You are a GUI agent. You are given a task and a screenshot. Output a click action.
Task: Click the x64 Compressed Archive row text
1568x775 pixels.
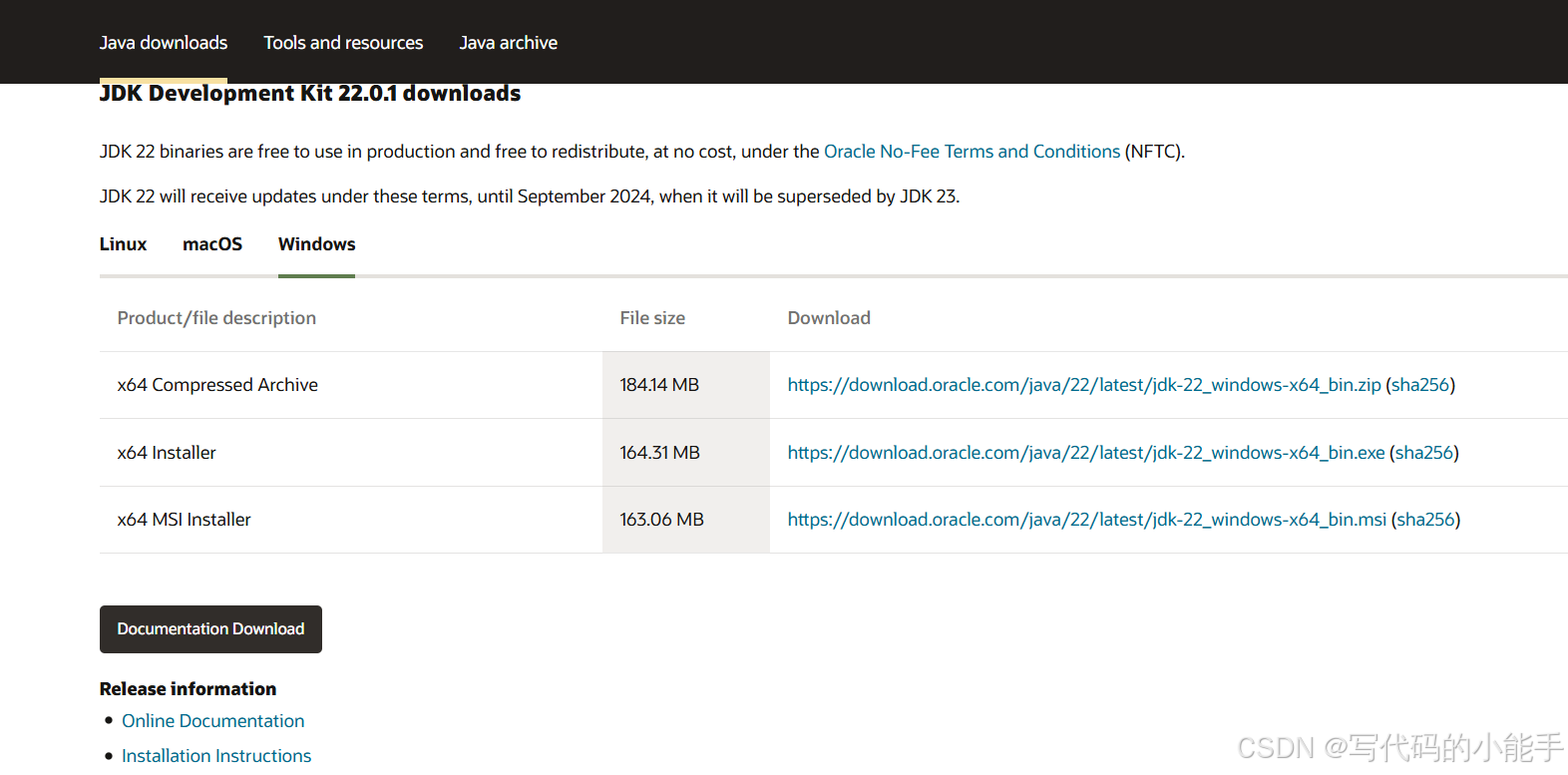click(217, 385)
